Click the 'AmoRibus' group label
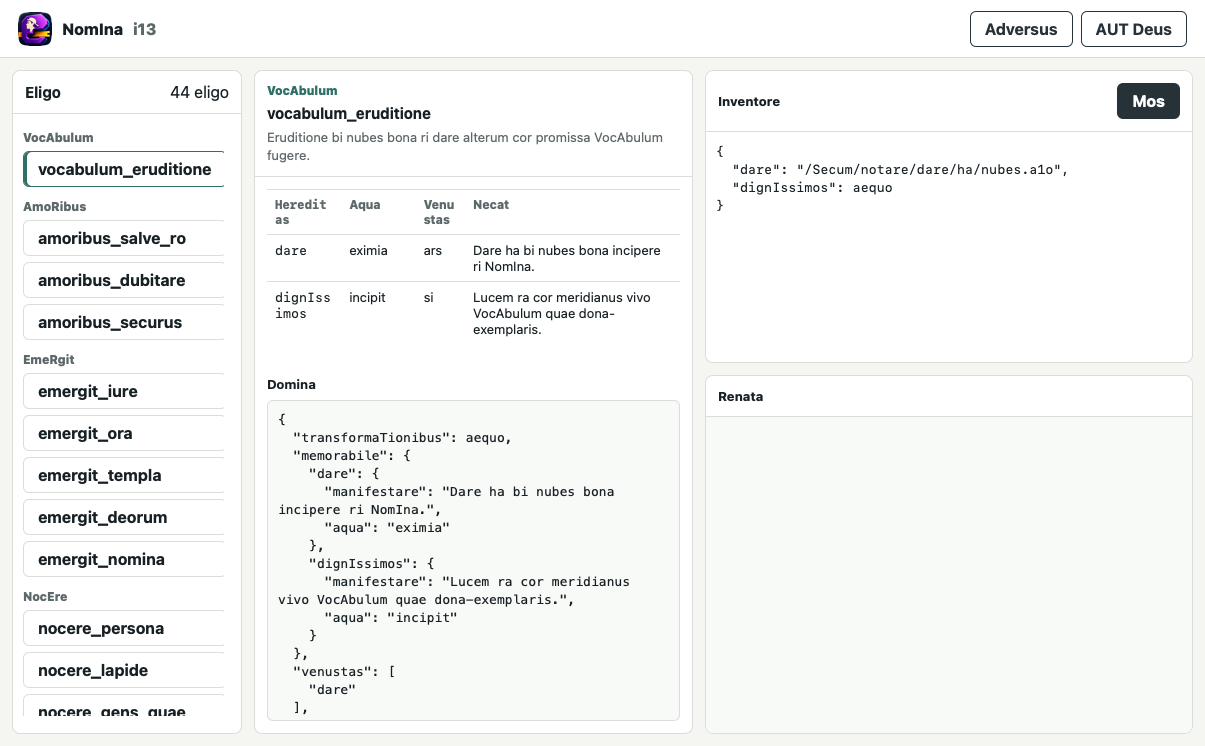 (x=55, y=206)
